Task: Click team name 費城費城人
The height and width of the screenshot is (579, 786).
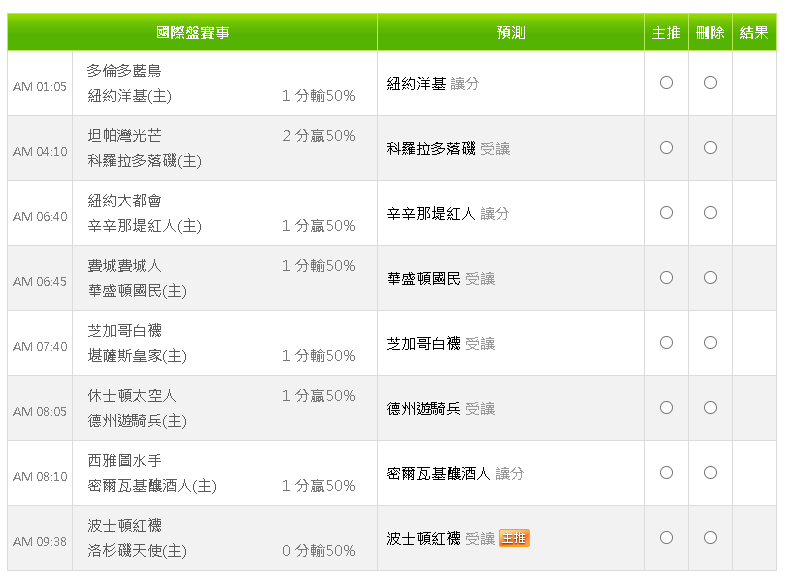Action: click(124, 266)
